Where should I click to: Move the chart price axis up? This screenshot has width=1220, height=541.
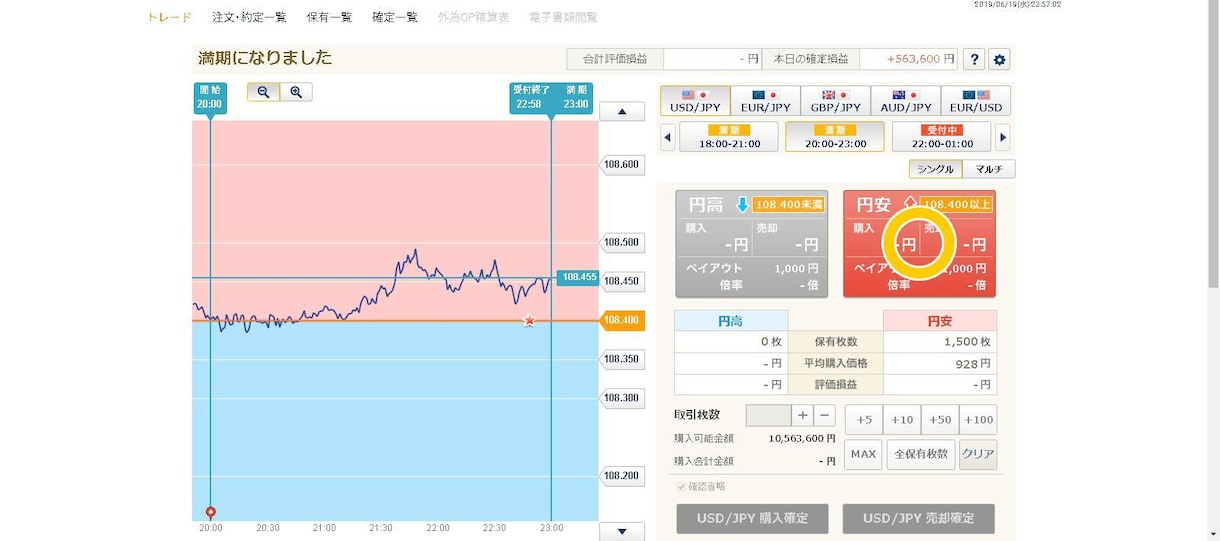tap(622, 112)
